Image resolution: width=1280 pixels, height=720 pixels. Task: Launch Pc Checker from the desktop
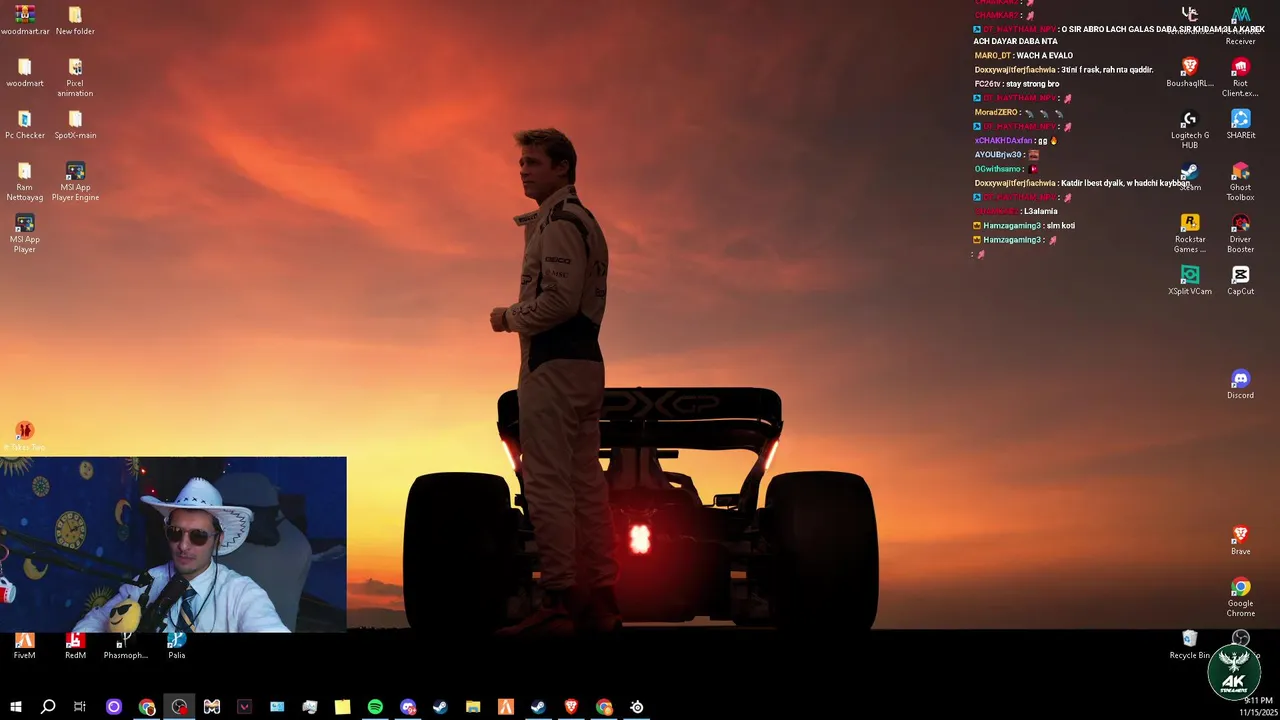[x=25, y=124]
